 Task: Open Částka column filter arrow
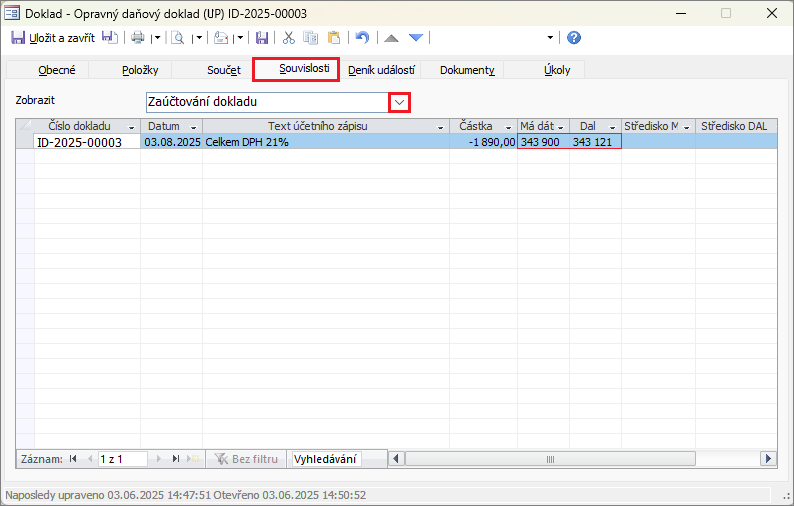pyautogui.click(x=509, y=127)
